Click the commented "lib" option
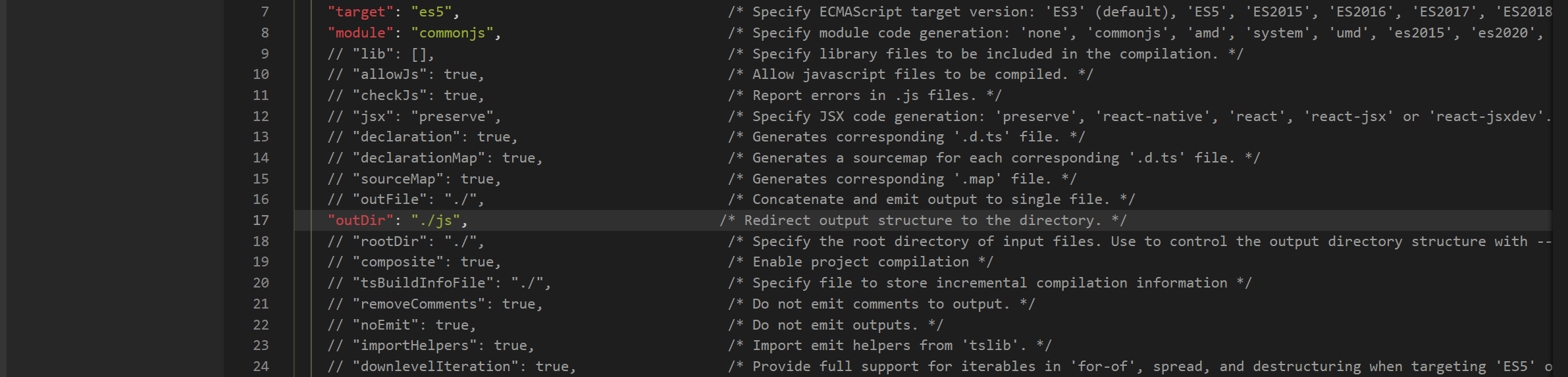This screenshot has height=377, width=1568. (x=381, y=54)
